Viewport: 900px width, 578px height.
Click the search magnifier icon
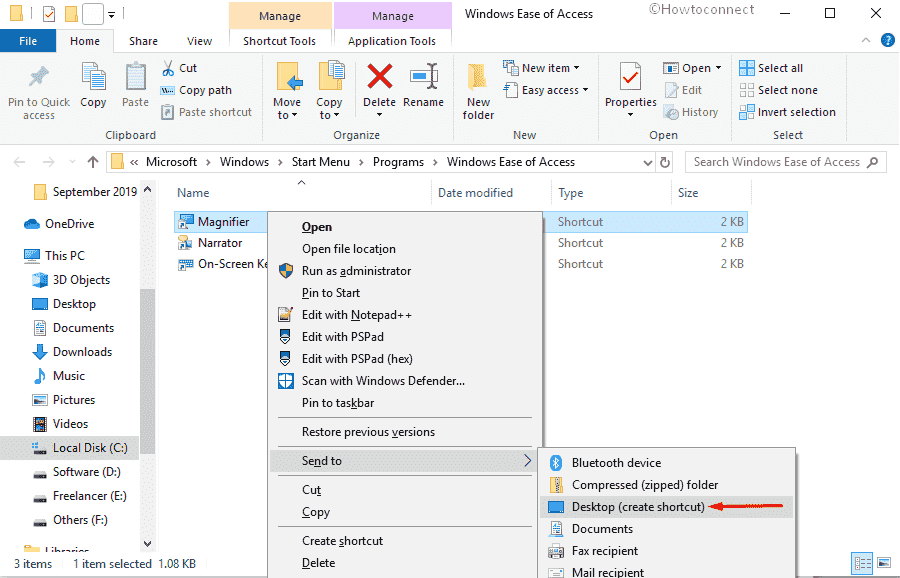click(x=872, y=162)
